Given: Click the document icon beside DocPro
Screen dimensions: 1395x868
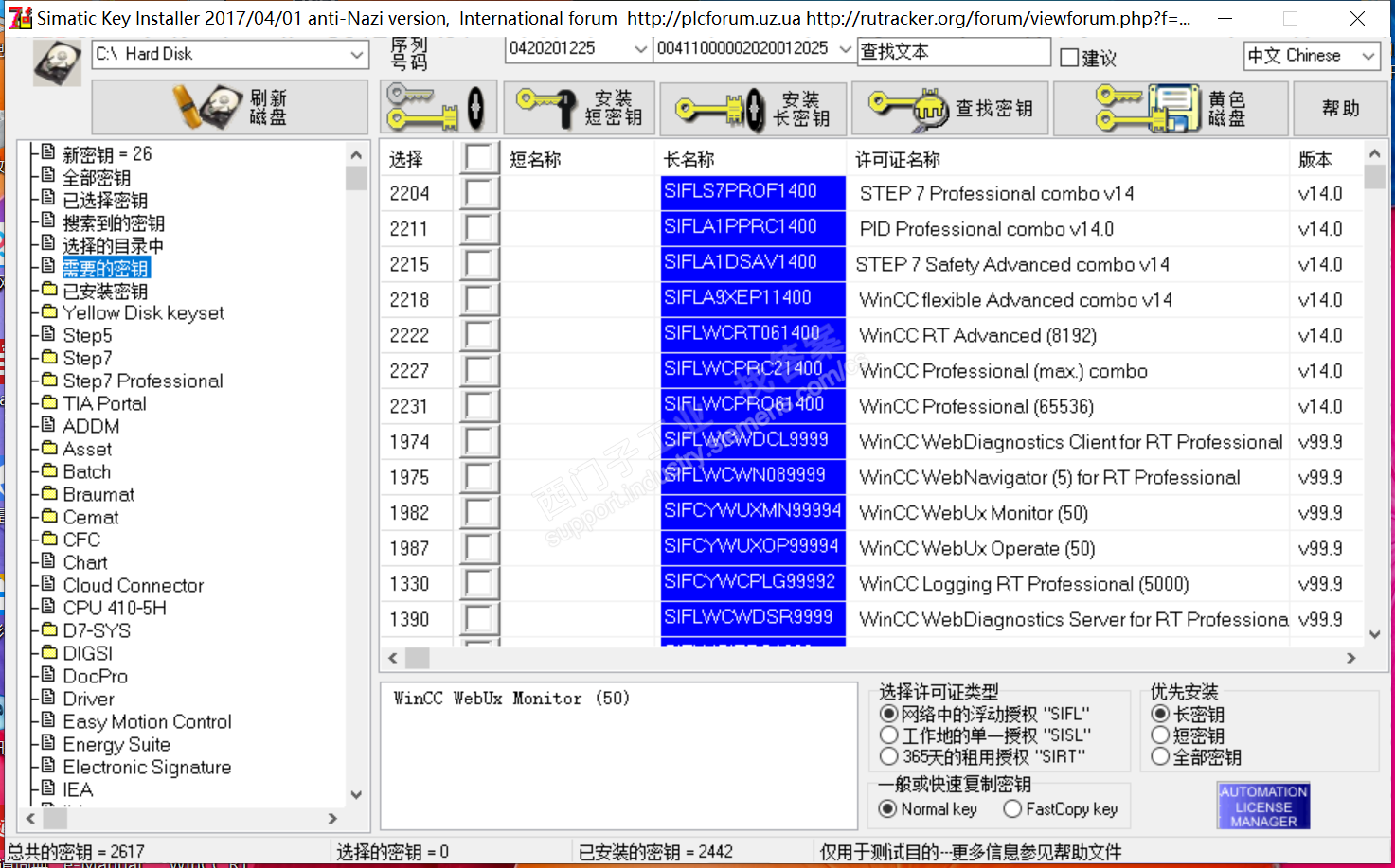Looking at the screenshot, I should pyautogui.click(x=49, y=675).
